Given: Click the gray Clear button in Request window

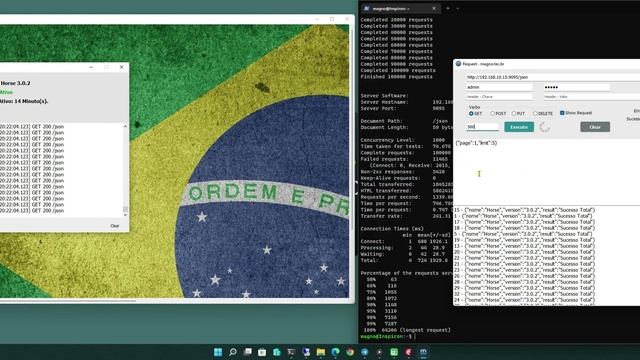Looking at the screenshot, I should [595, 127].
